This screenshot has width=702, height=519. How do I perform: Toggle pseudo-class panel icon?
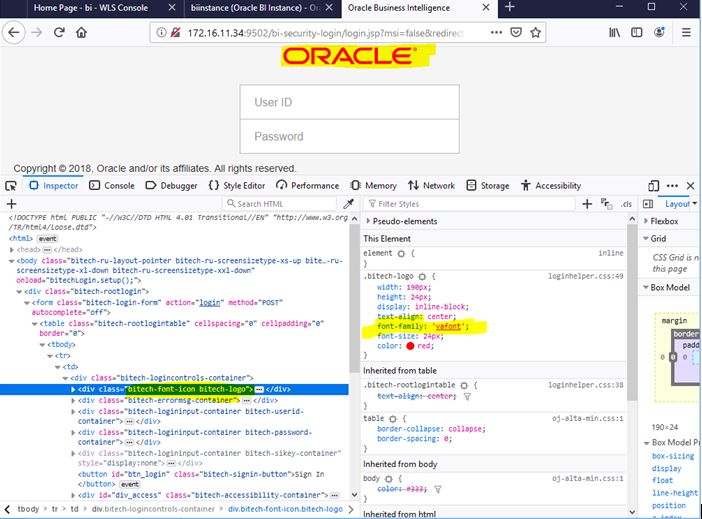pos(607,204)
